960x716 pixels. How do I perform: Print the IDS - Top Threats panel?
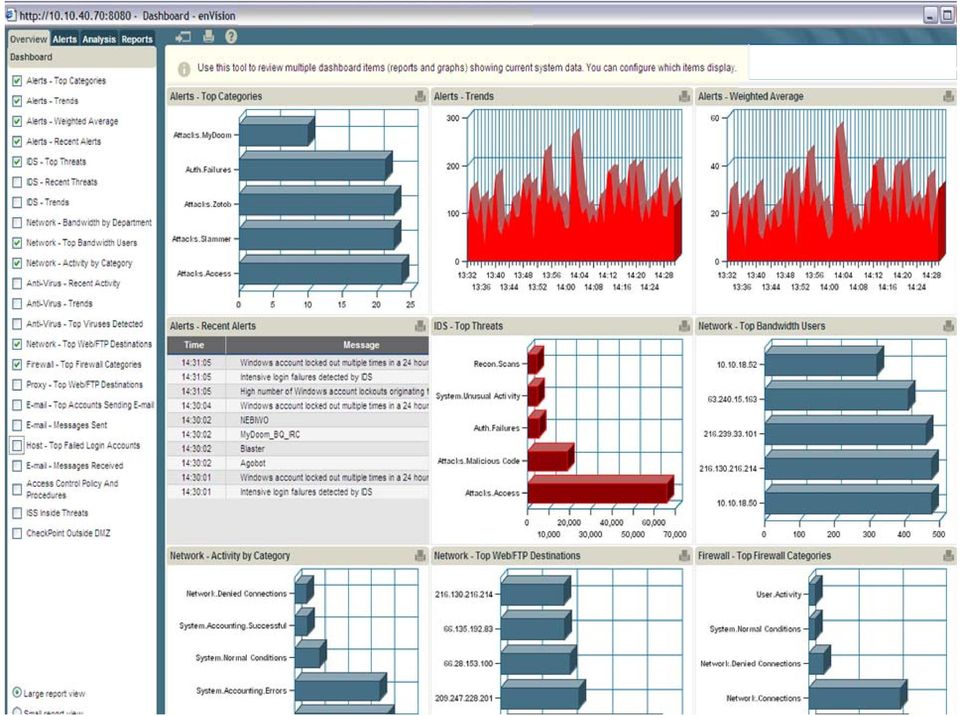coord(684,326)
